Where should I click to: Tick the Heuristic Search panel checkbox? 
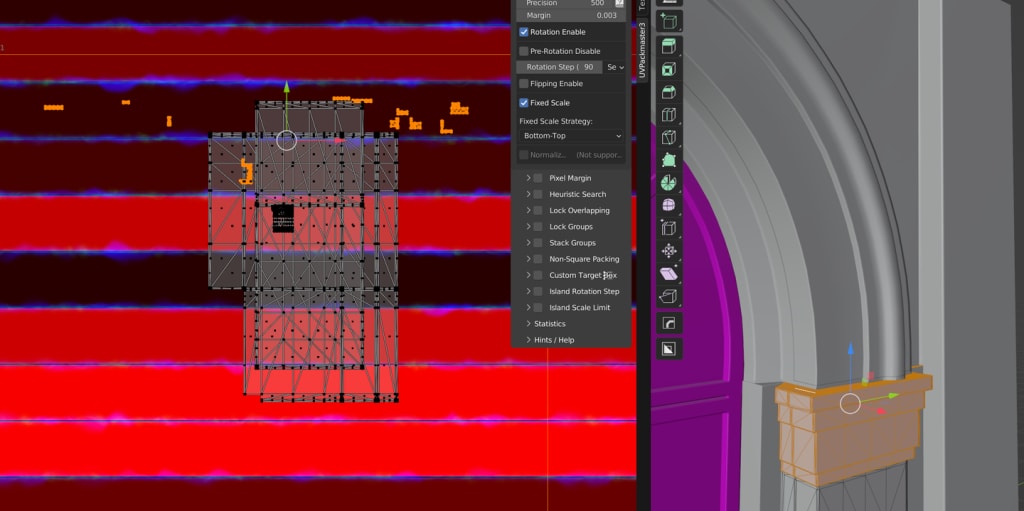pos(537,194)
